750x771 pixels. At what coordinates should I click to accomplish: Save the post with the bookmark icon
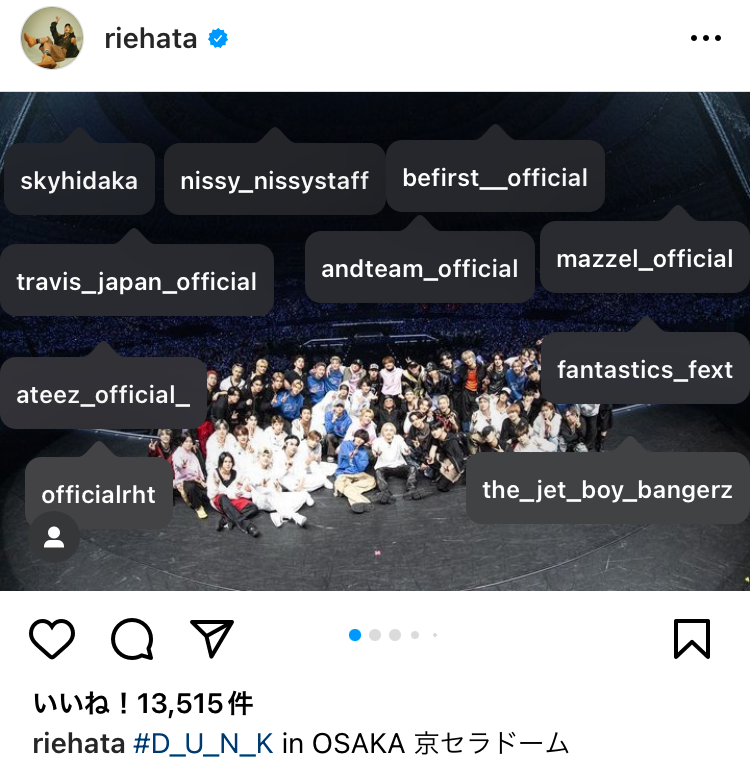pos(691,638)
